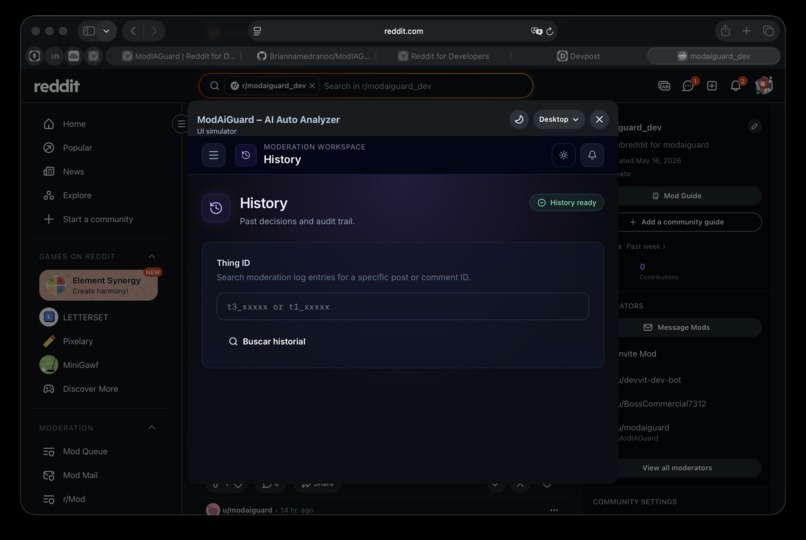
Task: Open a new Safari tab
Action: (x=746, y=31)
